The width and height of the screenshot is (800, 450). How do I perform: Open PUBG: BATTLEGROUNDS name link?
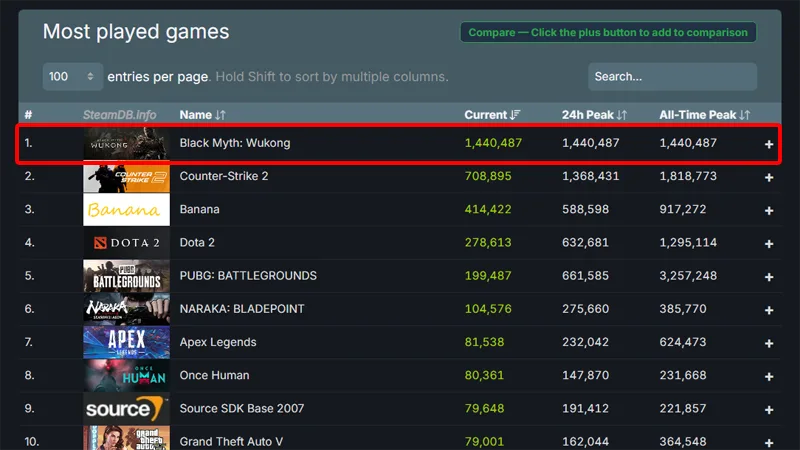click(248, 276)
